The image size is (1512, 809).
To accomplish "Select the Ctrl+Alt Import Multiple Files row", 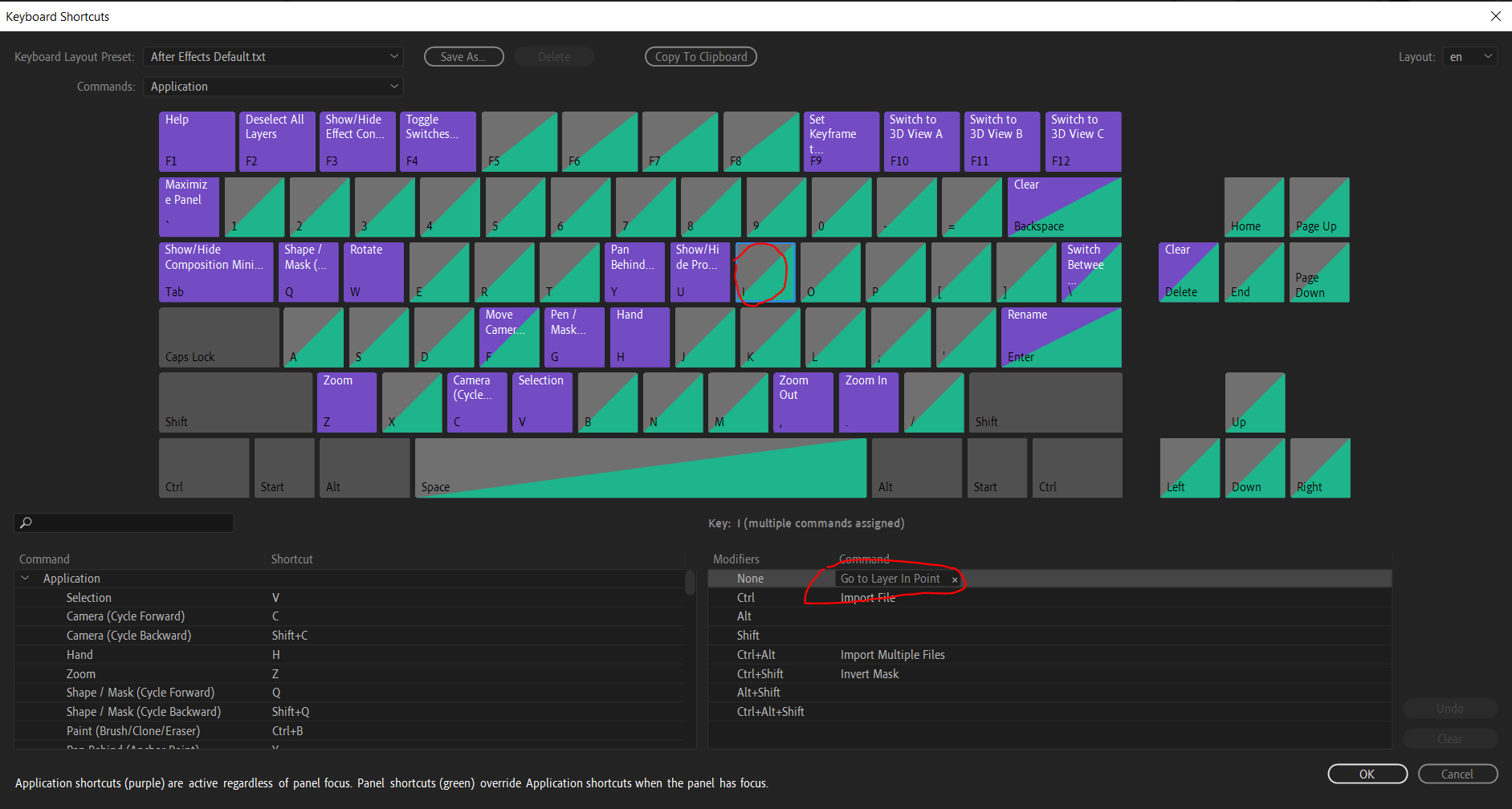I will pyautogui.click(x=1049, y=655).
